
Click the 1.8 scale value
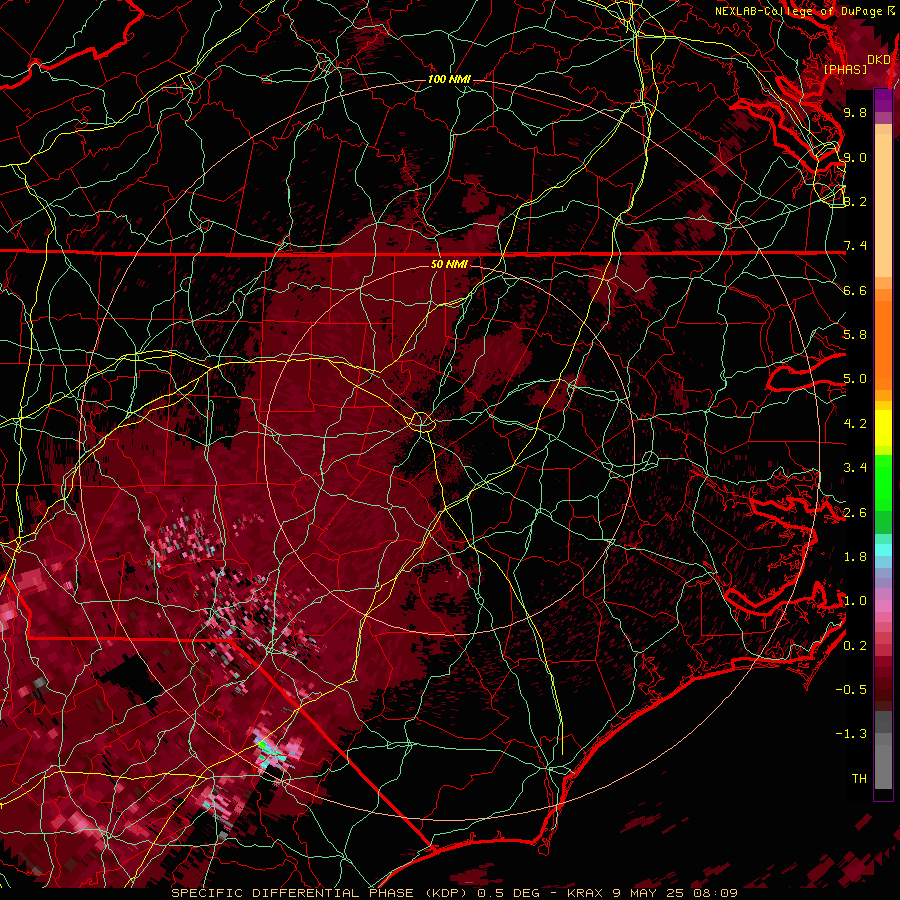point(855,557)
